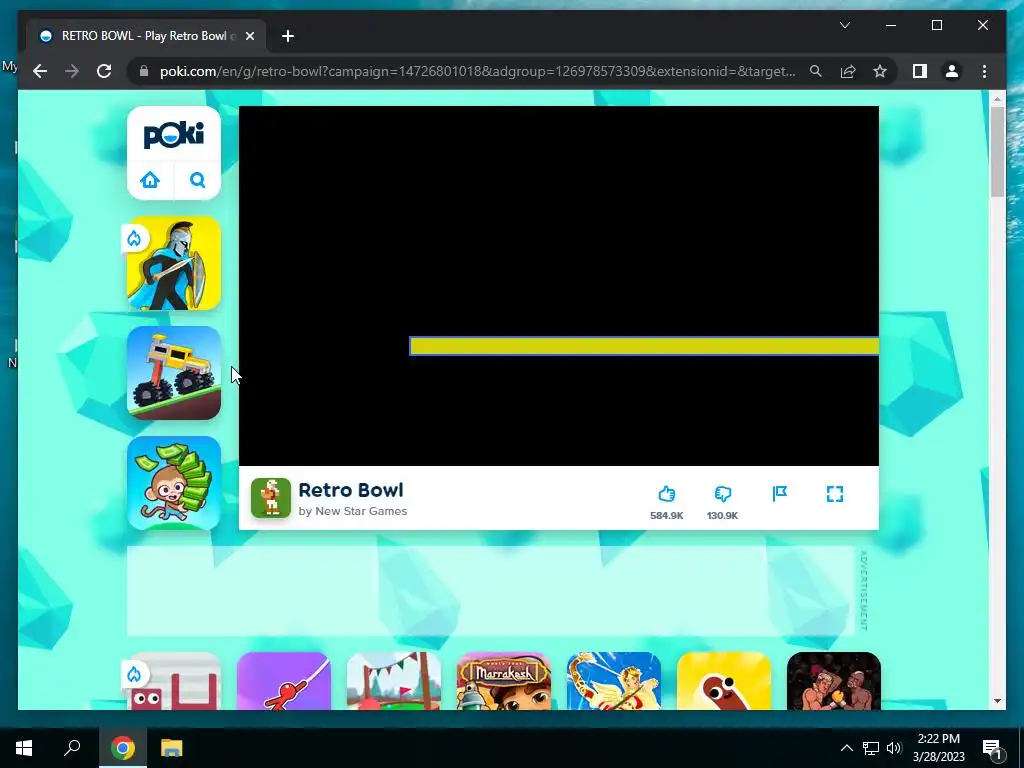This screenshot has width=1024, height=768.
Task: Open the Poki logo homepage link
Action: [174, 135]
